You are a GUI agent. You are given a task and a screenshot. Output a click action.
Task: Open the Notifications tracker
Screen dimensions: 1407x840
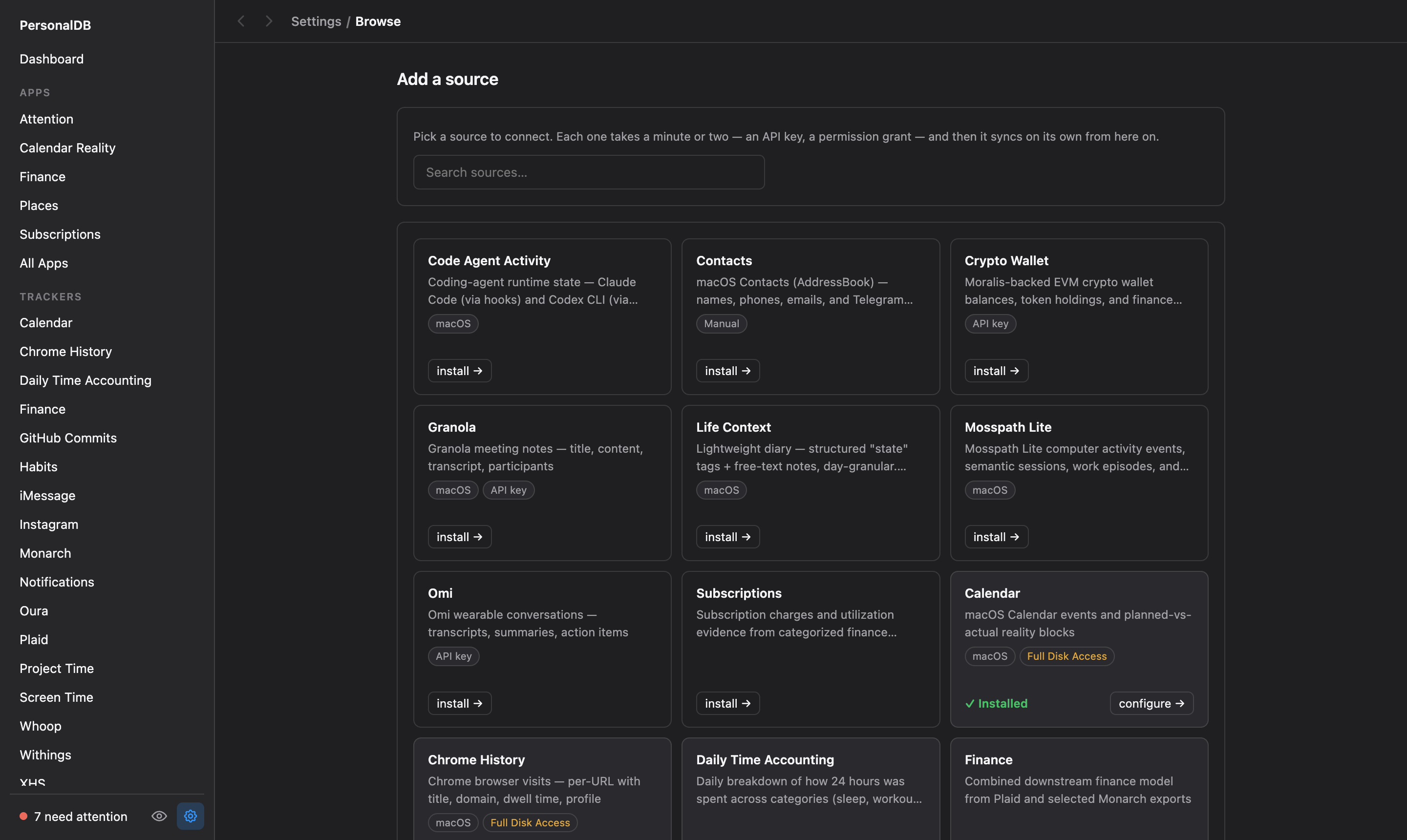coord(57,582)
